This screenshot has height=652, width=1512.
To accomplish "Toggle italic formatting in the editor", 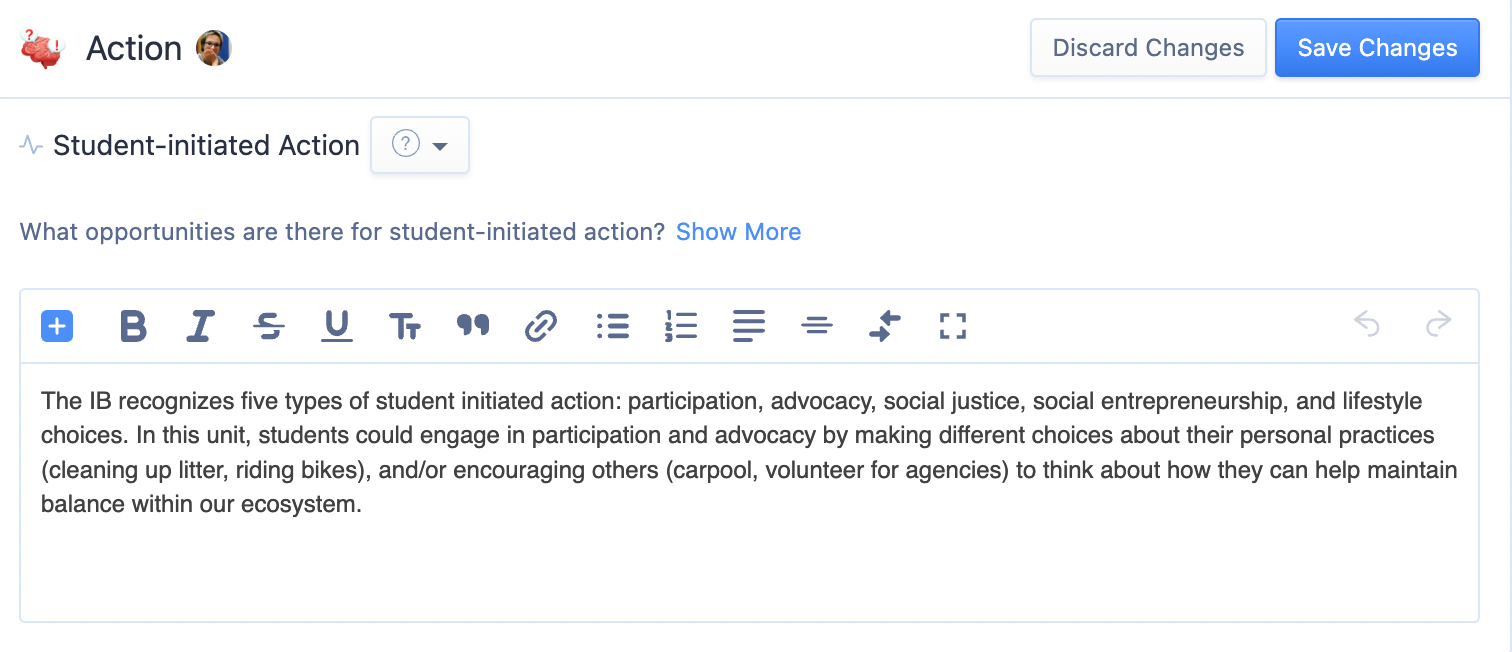I will coord(201,326).
